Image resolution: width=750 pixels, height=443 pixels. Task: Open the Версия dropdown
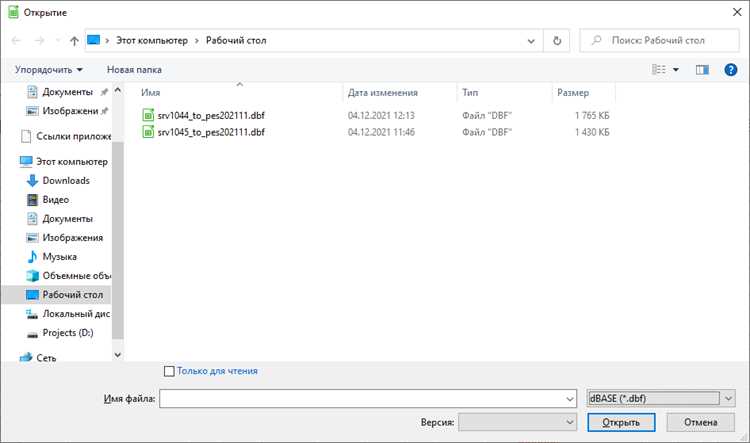[517, 422]
